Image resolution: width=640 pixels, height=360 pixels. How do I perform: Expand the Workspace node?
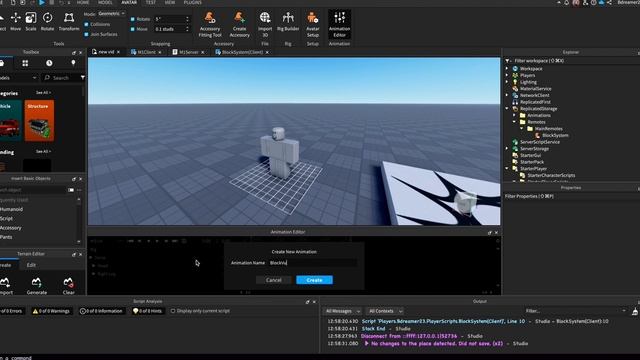pyautogui.click(x=507, y=69)
